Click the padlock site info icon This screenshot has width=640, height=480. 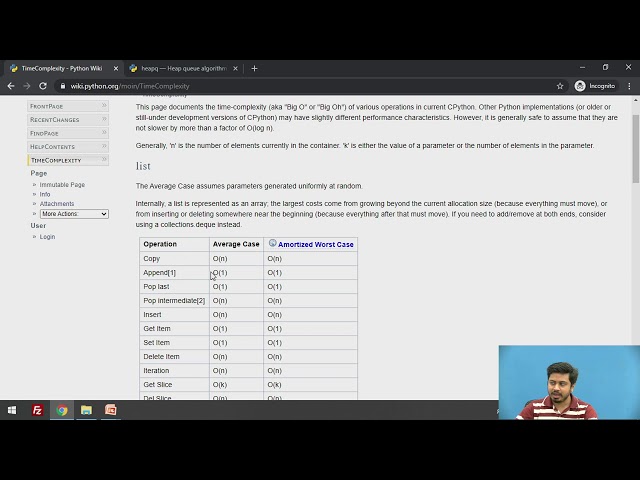click(x=62, y=86)
